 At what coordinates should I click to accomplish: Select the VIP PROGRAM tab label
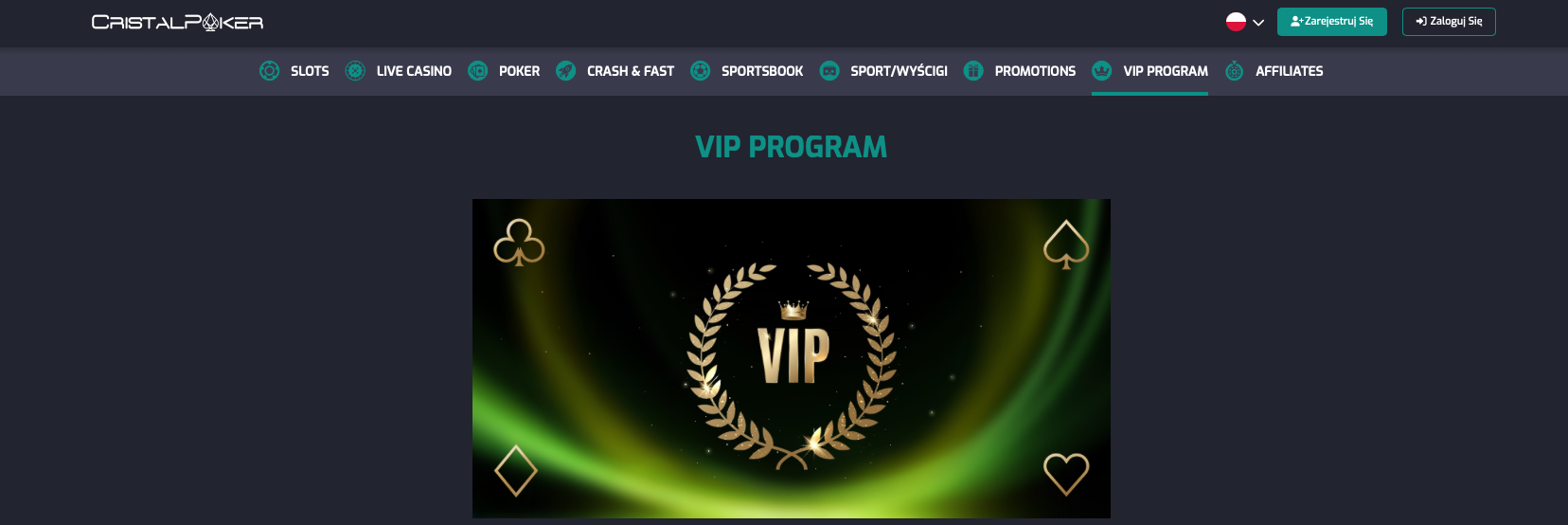pyautogui.click(x=1166, y=71)
